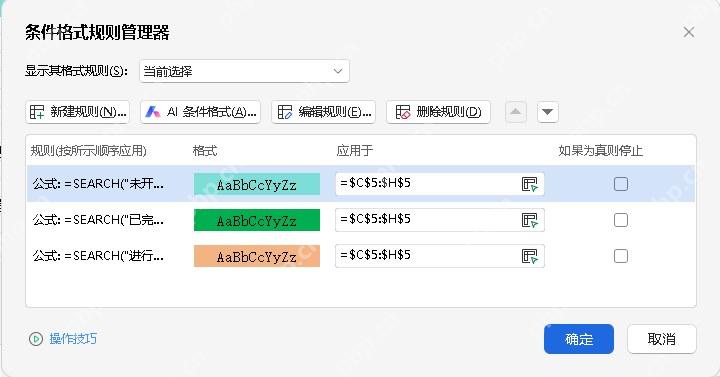Image resolution: width=720 pixels, height=377 pixels.
Task: Click the Edit Rule (编辑规则) button
Action: [x=324, y=112]
